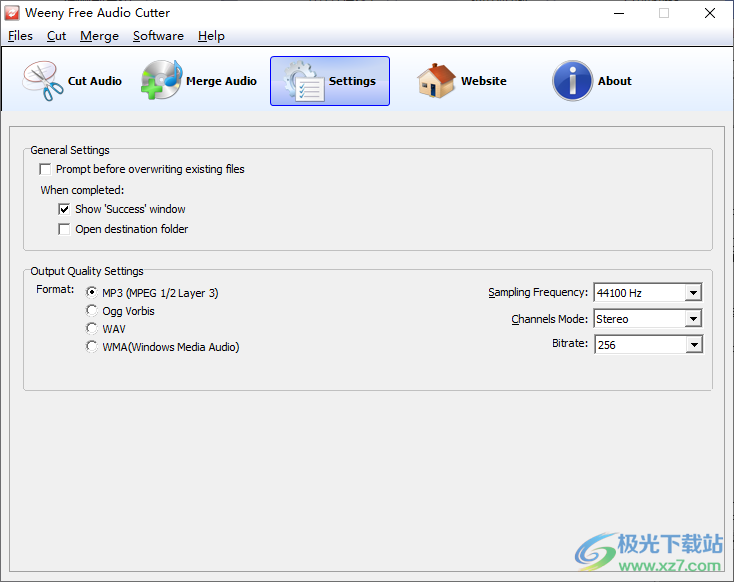Open the Help menu
The image size is (734, 582).
pyautogui.click(x=211, y=36)
